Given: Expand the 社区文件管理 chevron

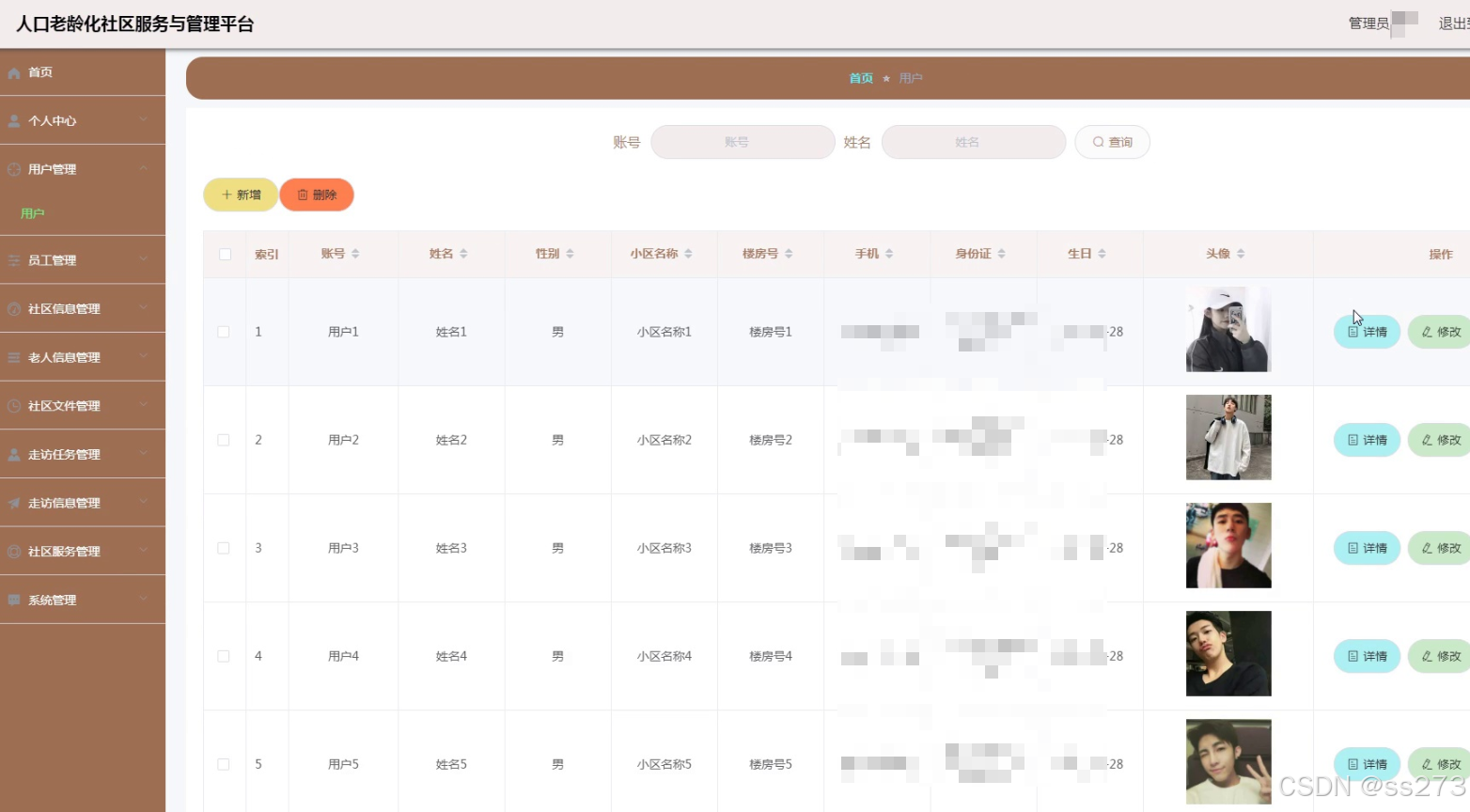Looking at the screenshot, I should [x=144, y=405].
